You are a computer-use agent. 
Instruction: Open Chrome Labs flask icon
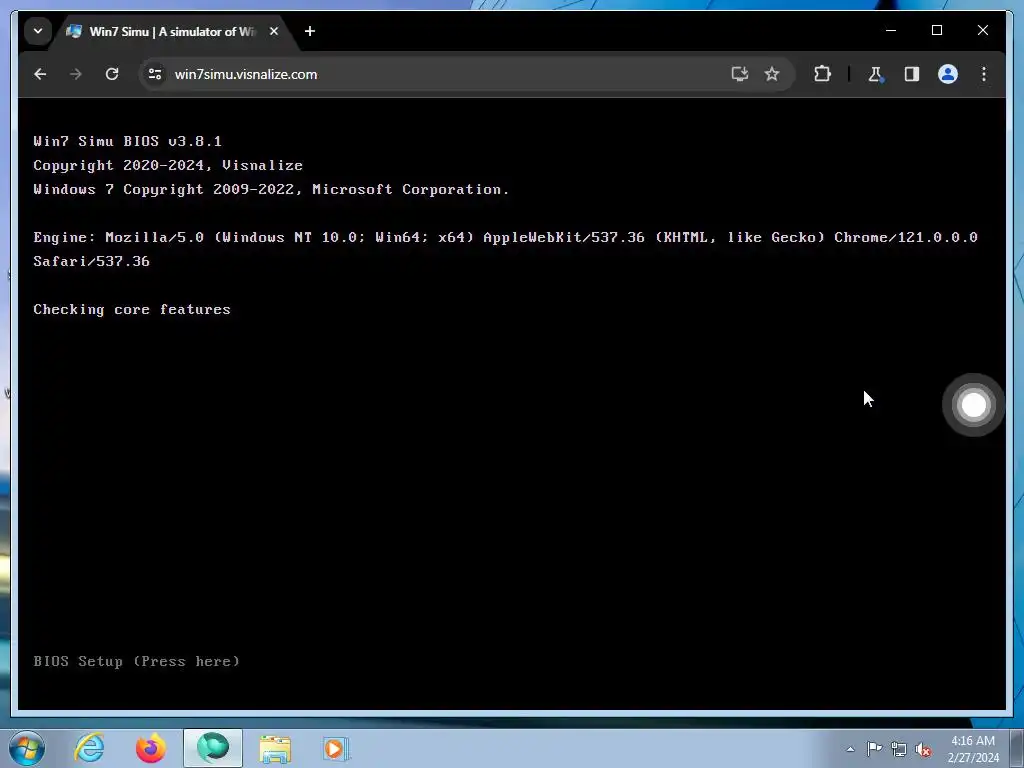coord(875,74)
